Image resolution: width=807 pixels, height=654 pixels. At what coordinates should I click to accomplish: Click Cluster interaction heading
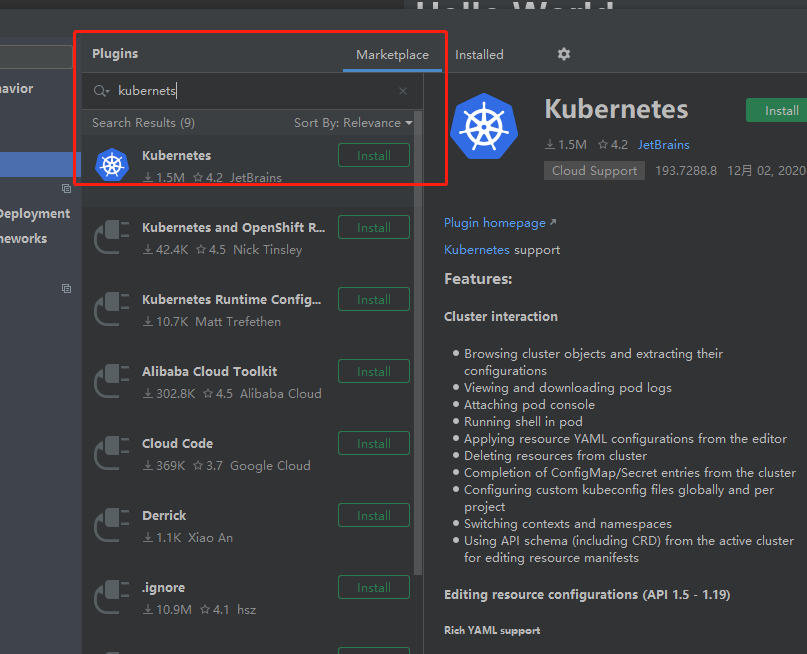[x=501, y=316]
